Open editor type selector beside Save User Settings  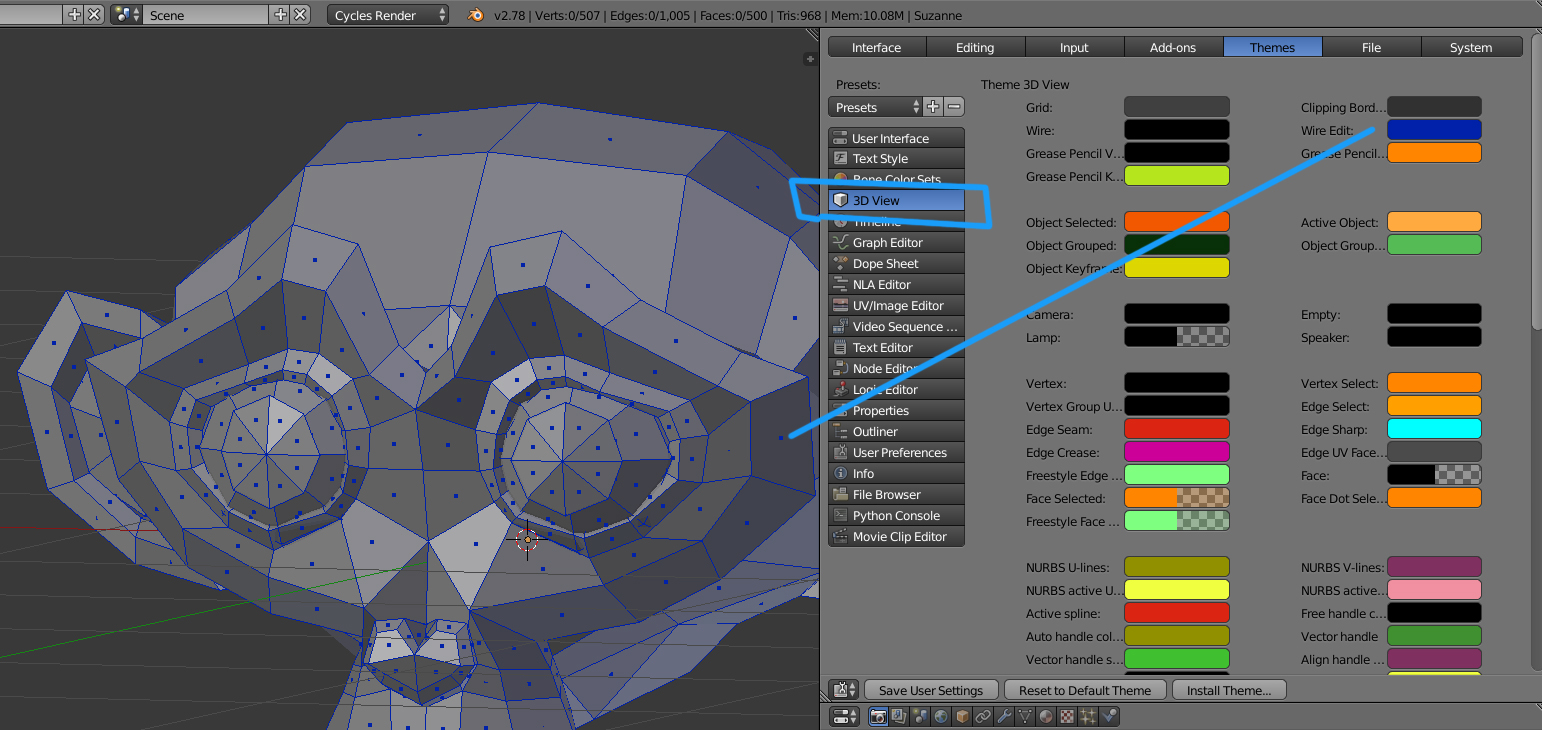[844, 690]
